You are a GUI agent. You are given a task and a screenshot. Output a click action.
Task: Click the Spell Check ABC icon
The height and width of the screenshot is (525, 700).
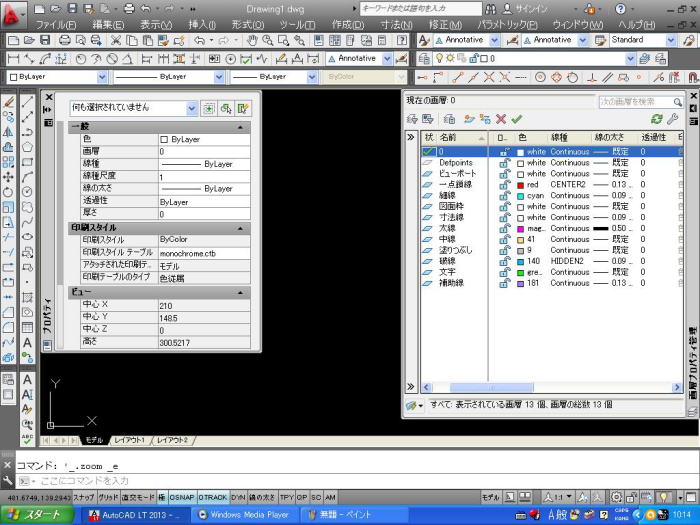(27, 438)
